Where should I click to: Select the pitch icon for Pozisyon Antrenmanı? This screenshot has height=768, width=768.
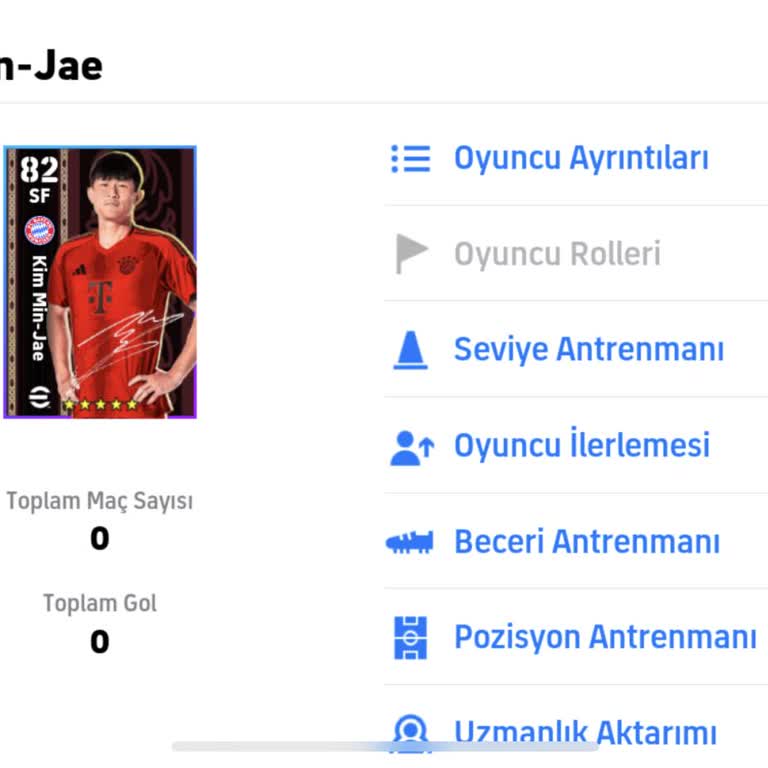point(410,637)
